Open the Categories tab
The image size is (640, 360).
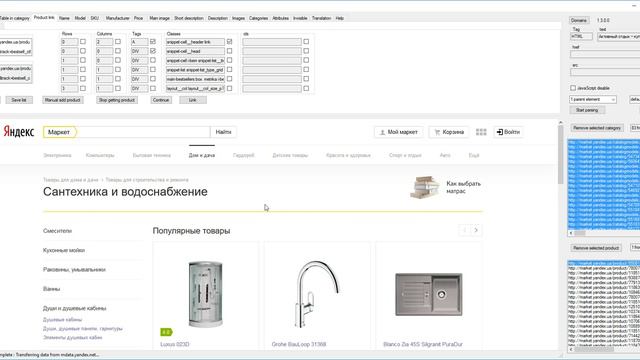tap(258, 18)
